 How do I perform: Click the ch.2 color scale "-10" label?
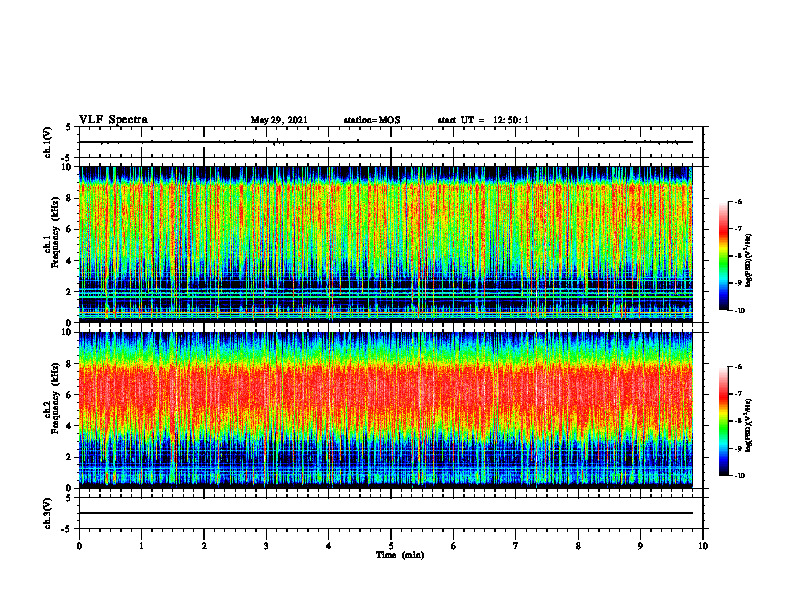click(x=739, y=476)
